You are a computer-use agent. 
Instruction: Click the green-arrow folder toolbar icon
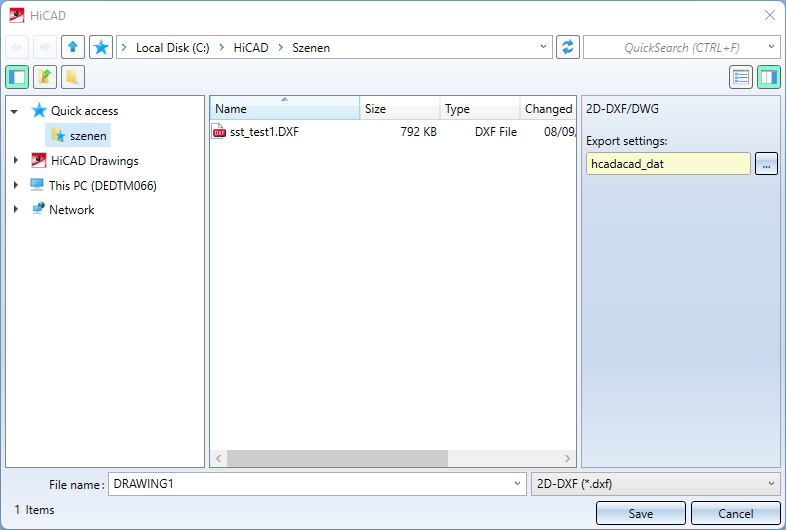click(x=45, y=77)
